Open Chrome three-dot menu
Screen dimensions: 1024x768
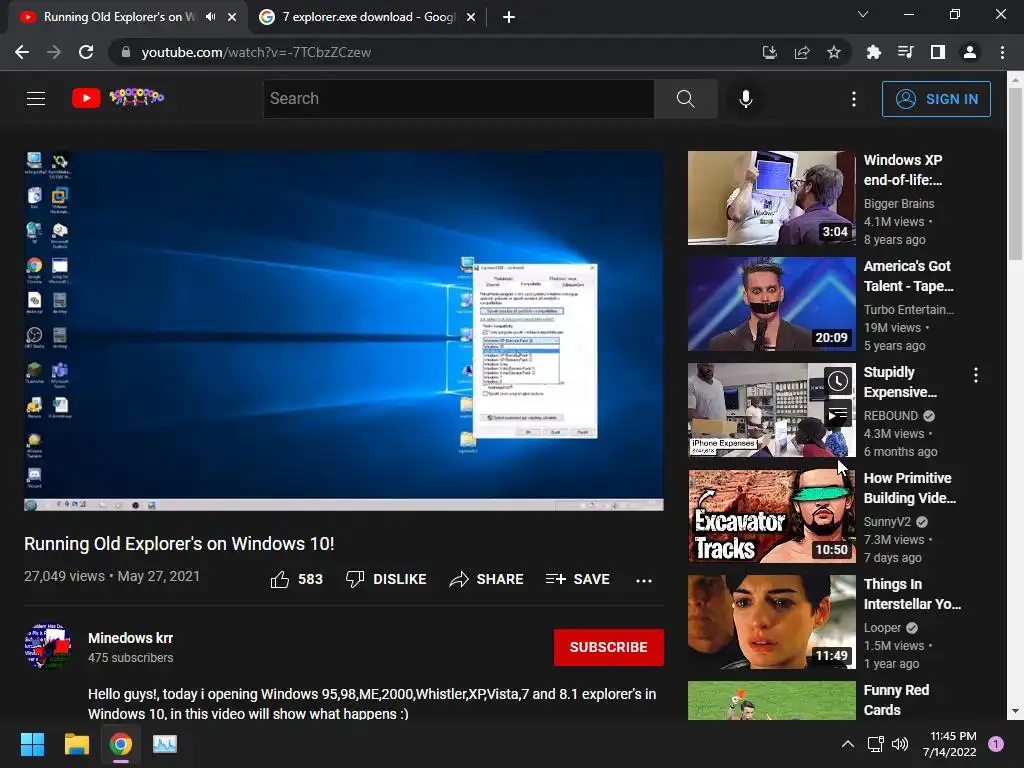point(1002,52)
